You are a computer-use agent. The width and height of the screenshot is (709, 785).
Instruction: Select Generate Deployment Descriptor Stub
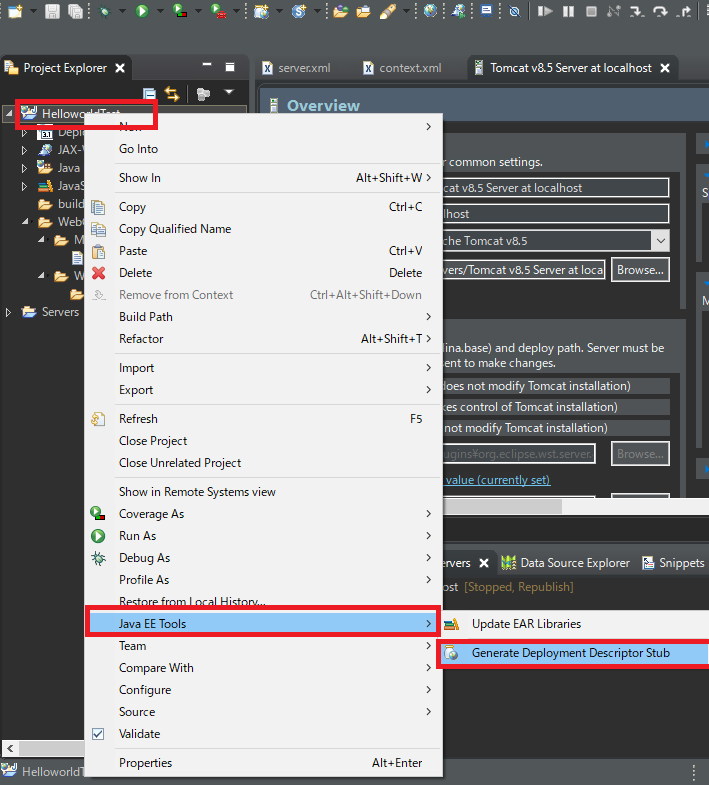point(574,653)
